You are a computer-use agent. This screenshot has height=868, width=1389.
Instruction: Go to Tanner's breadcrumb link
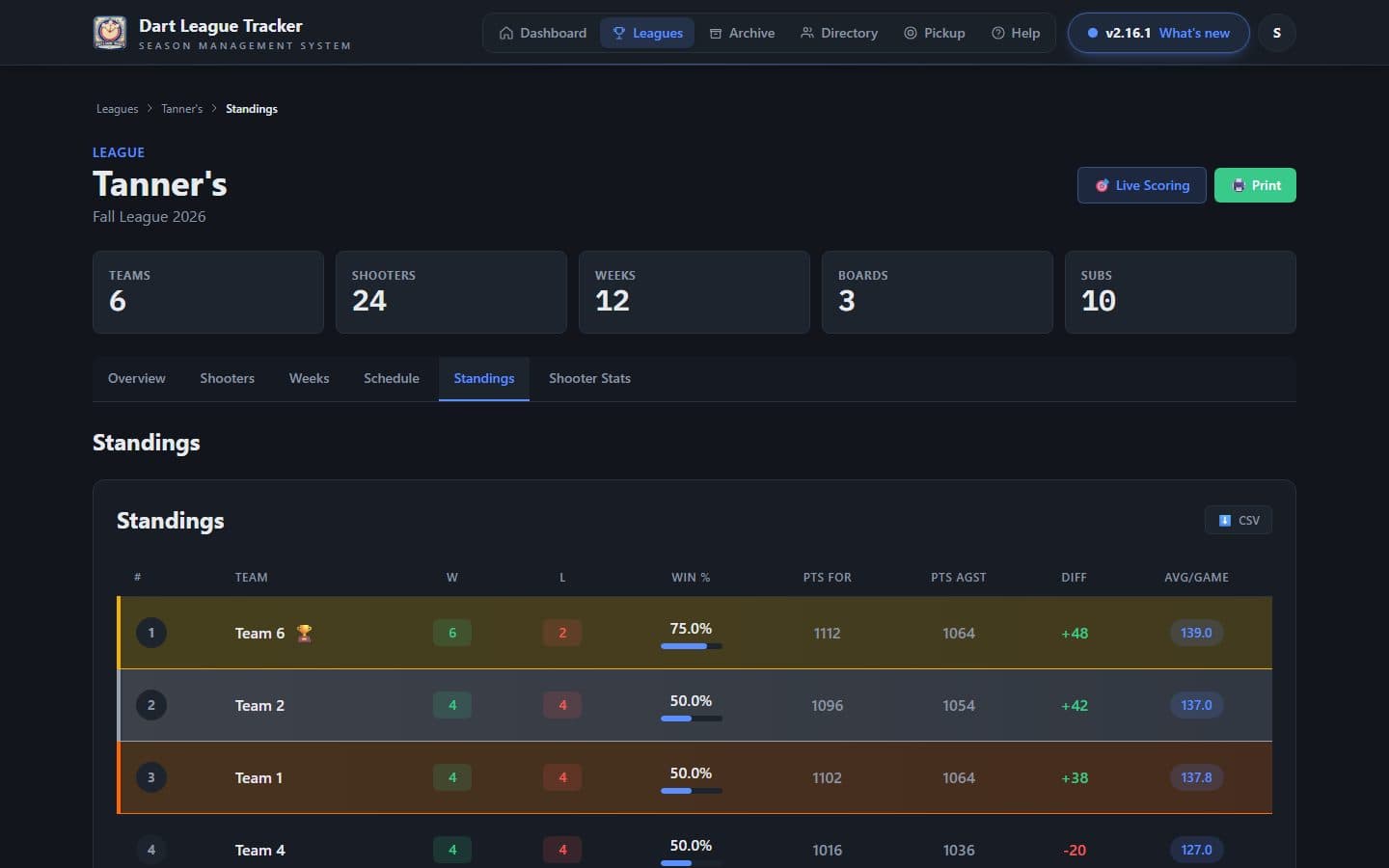[x=182, y=109]
